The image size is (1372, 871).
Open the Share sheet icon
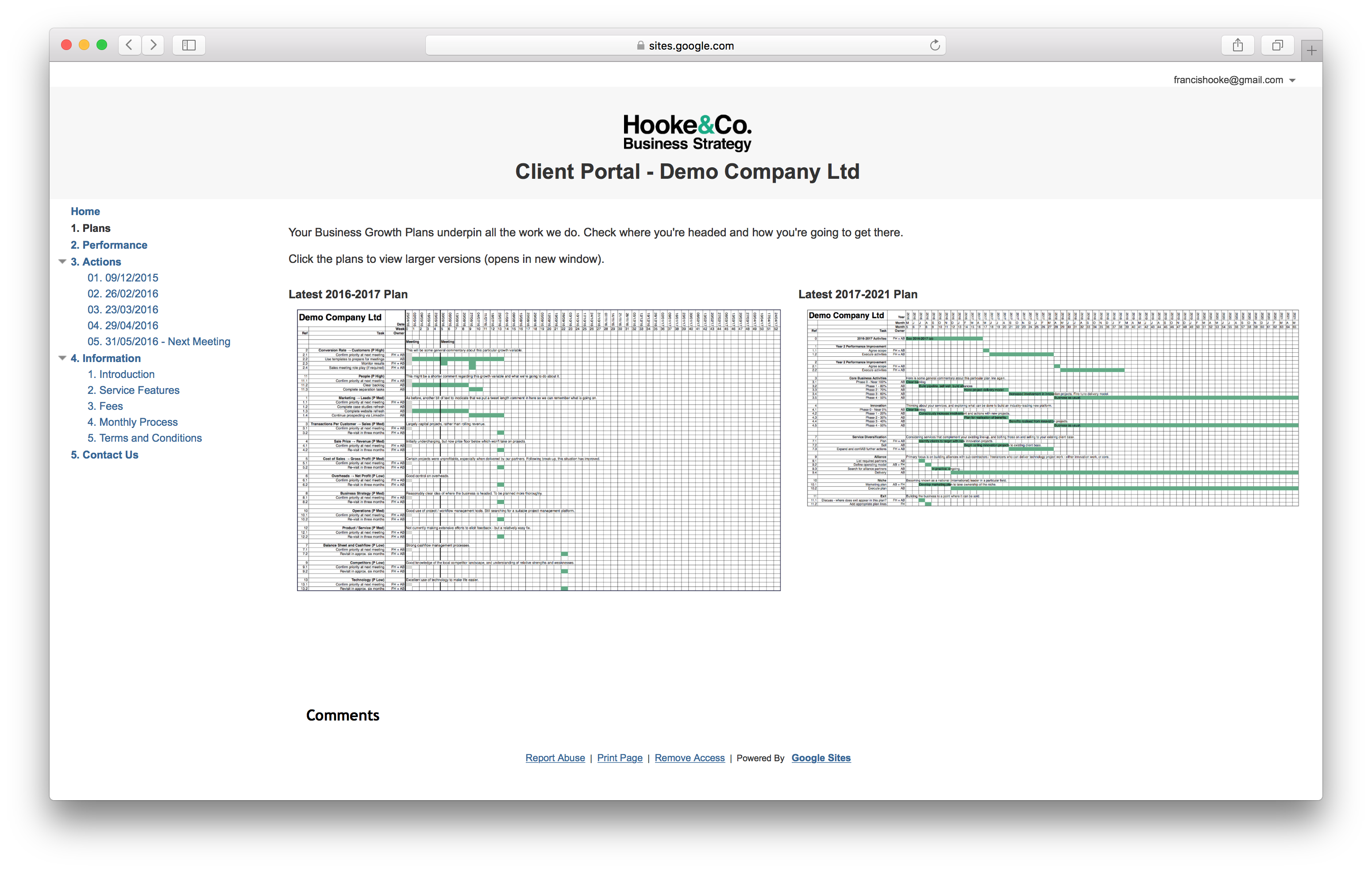(x=1237, y=45)
